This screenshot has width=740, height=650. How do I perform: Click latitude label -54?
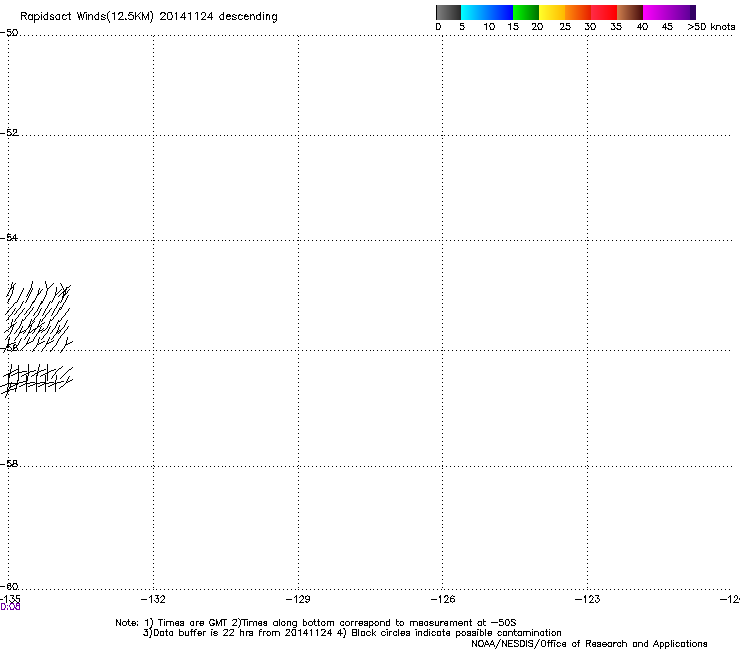click(9, 237)
